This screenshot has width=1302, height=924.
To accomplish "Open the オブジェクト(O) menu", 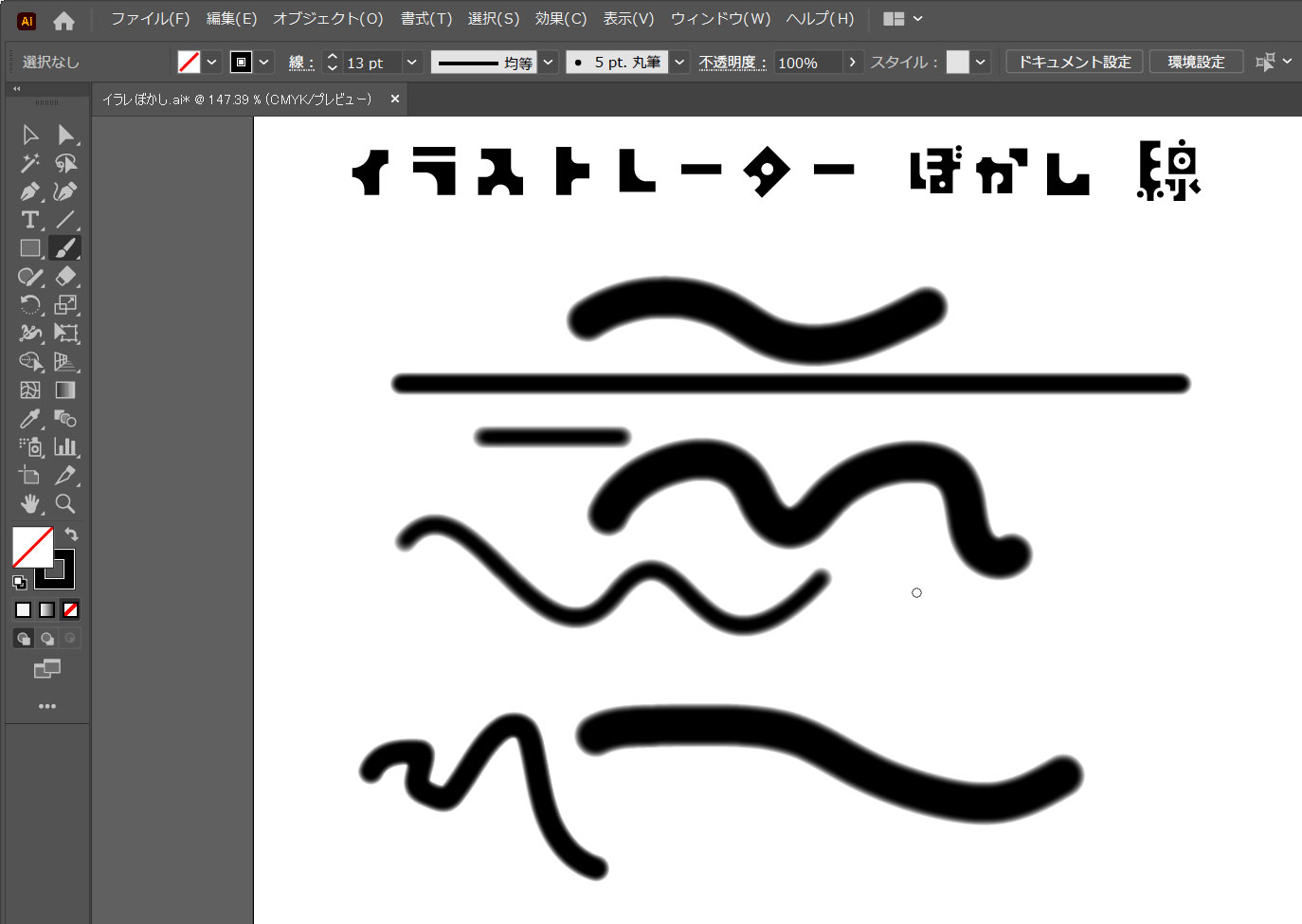I will click(328, 19).
